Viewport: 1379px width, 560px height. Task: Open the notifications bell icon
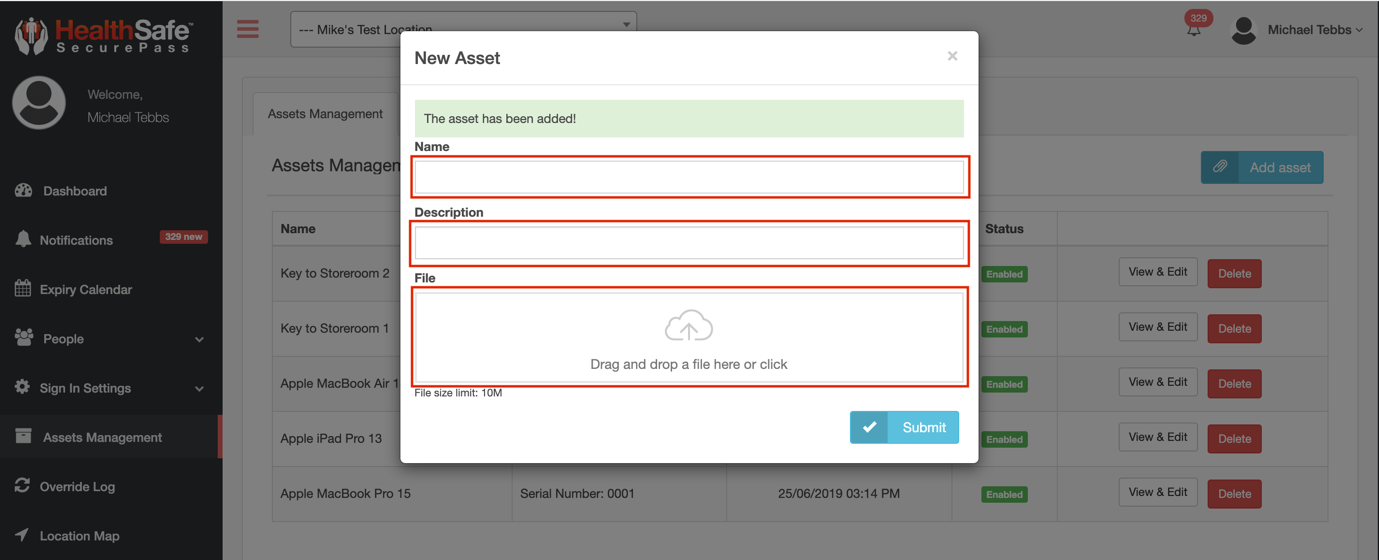1194,30
